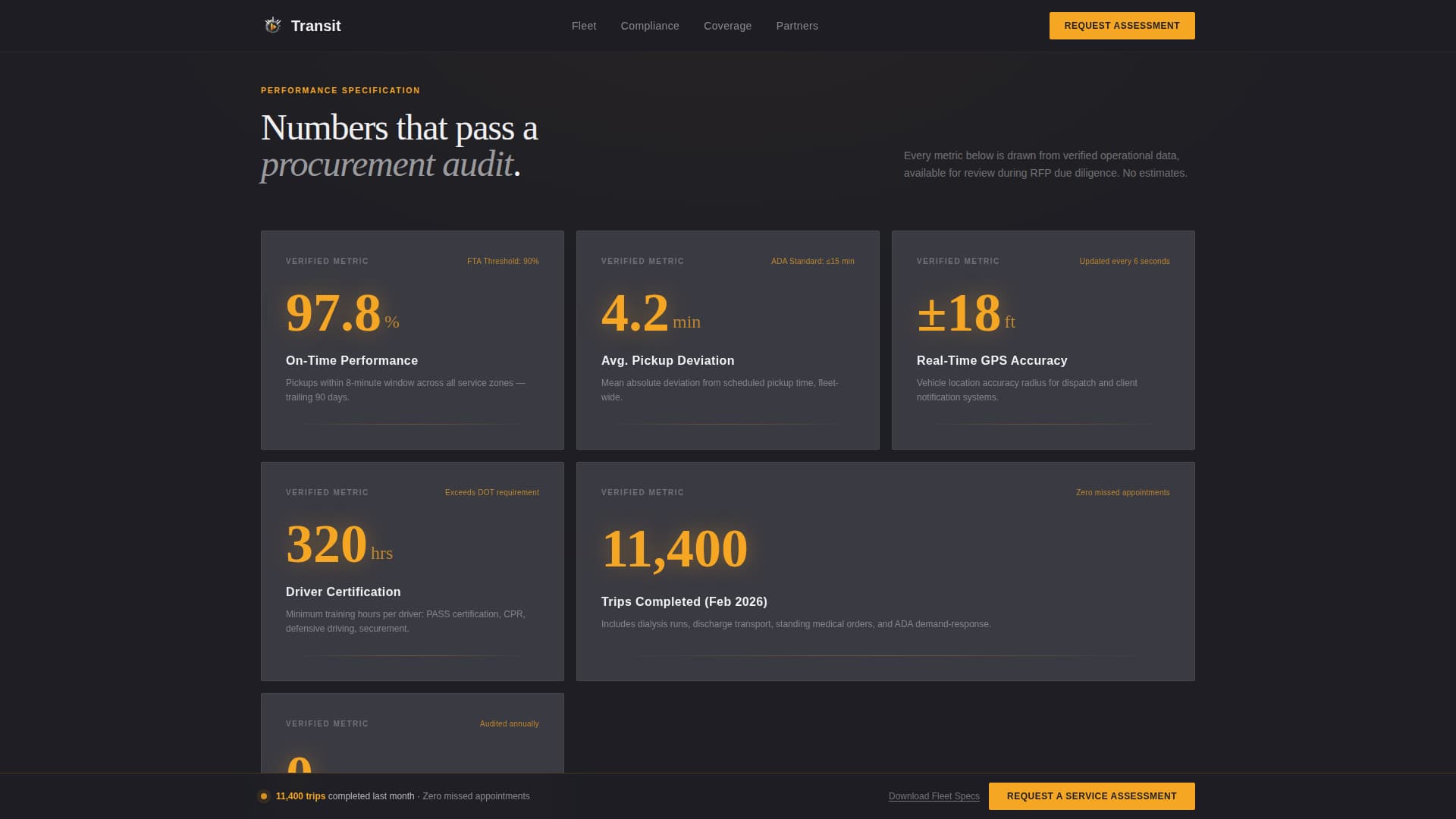
Task: Click the 'Avg. Pickup Deviation' card title
Action: (x=667, y=361)
